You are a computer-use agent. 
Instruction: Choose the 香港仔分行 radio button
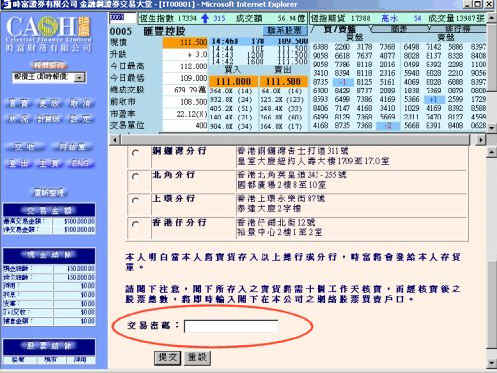click(135, 224)
